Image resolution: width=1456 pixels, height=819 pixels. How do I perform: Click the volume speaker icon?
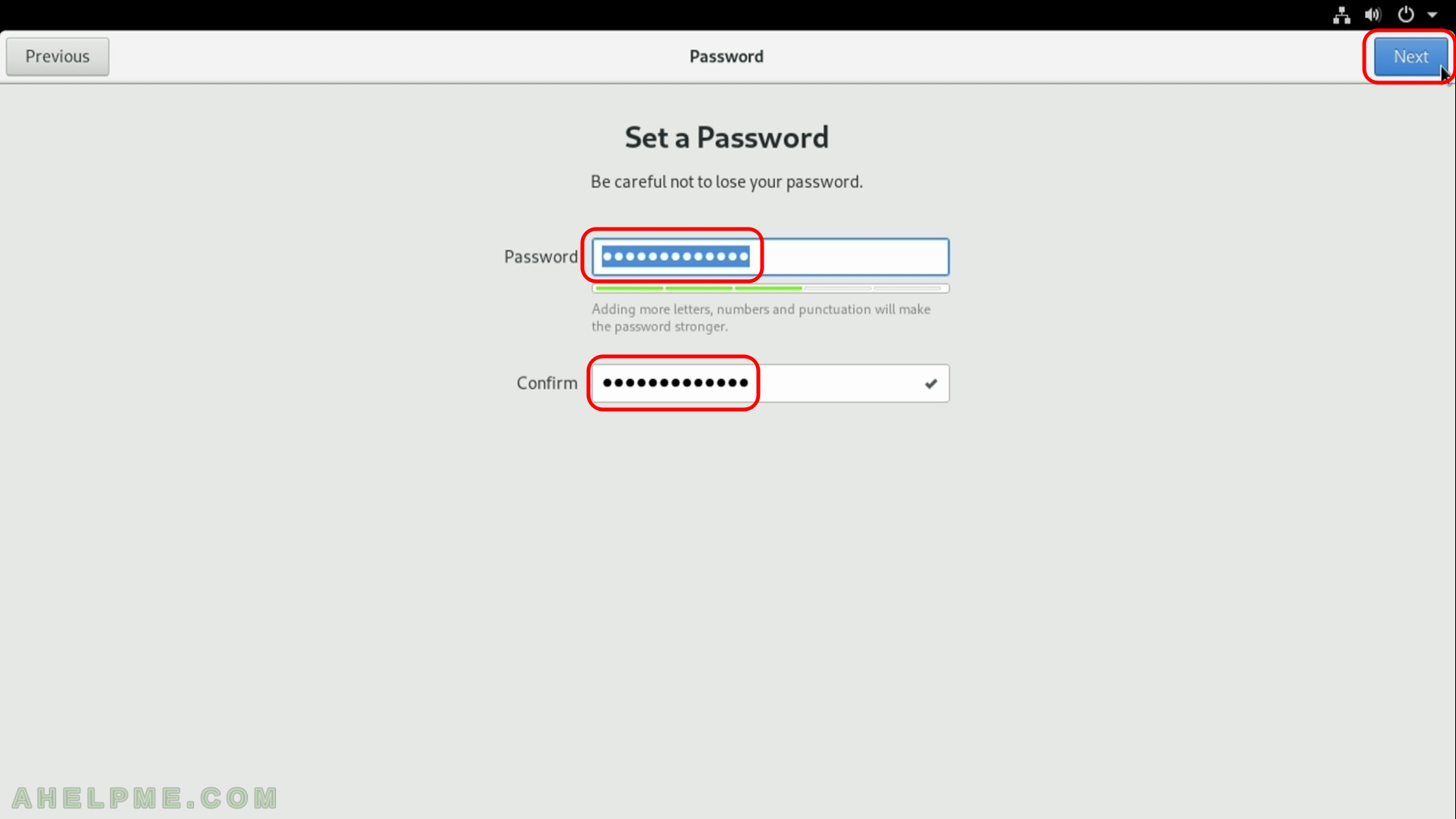pos(1373,15)
